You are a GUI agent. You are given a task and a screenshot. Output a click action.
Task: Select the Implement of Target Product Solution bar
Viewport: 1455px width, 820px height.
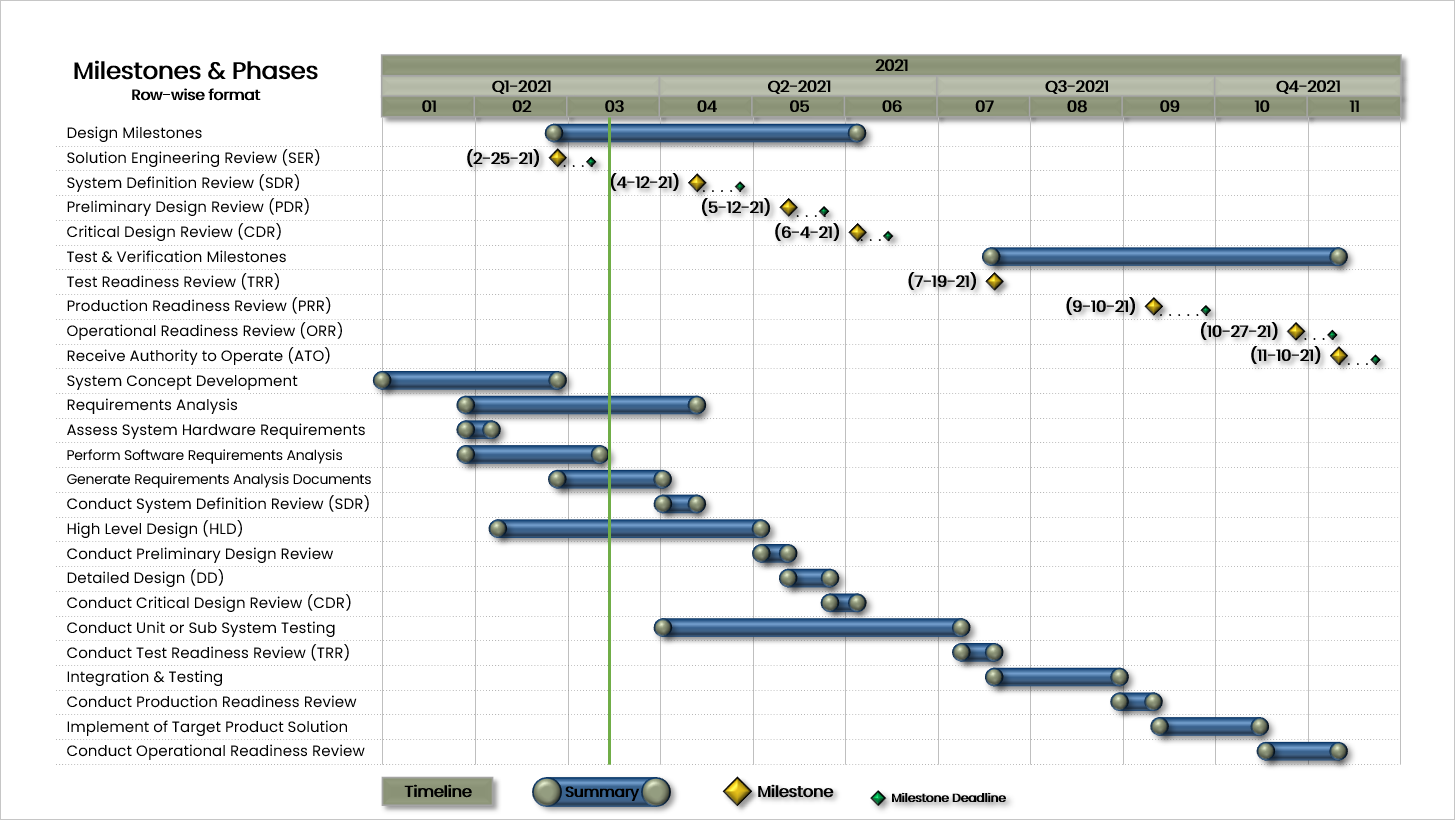(1210, 727)
